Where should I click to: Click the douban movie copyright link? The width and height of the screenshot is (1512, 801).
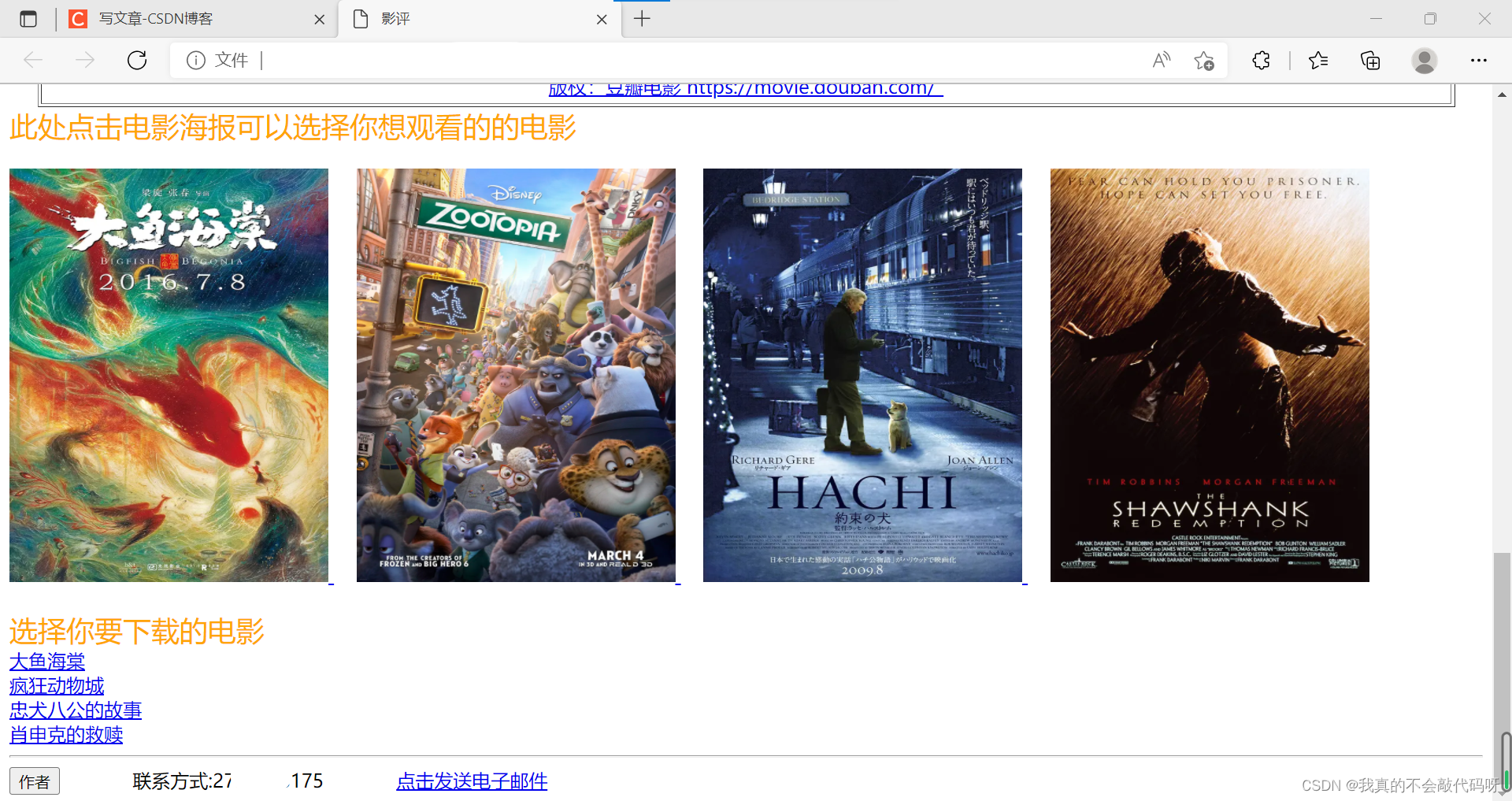click(746, 89)
